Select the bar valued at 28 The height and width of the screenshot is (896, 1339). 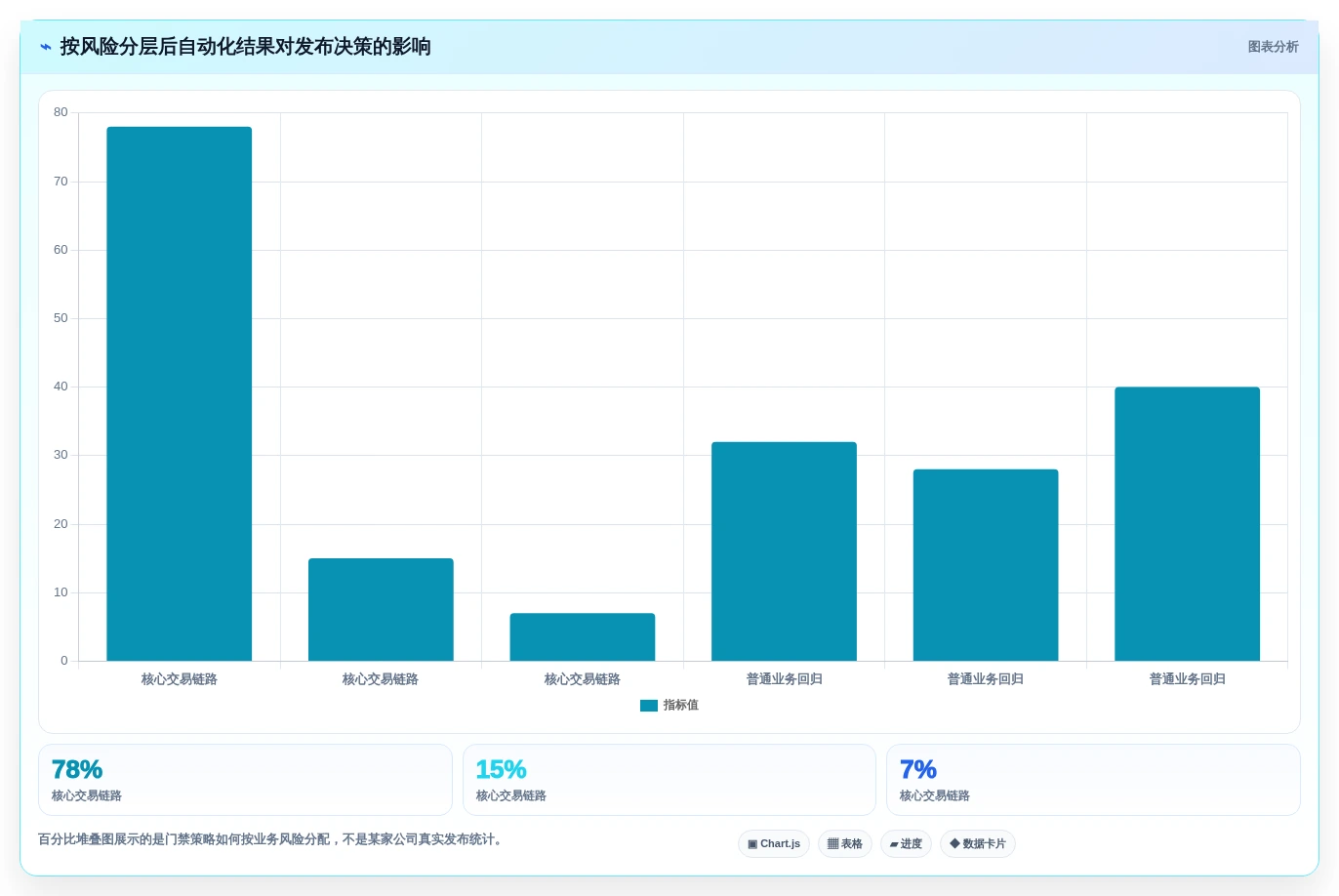986,565
